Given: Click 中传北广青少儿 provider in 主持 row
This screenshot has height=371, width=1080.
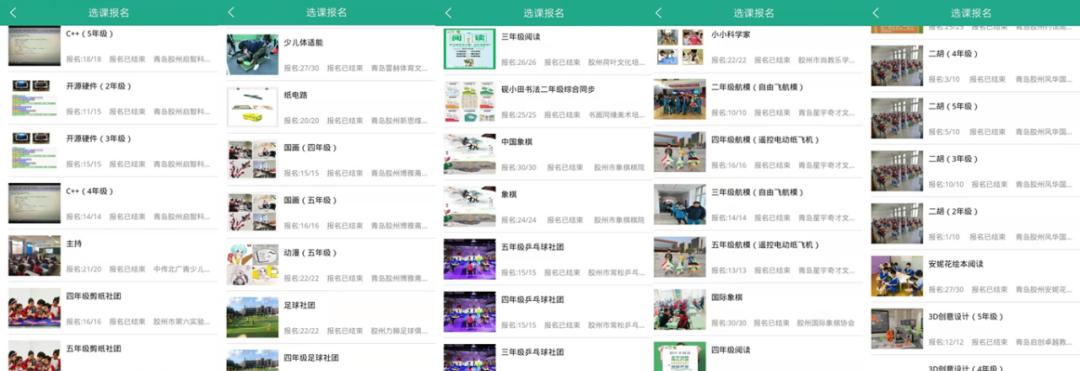Looking at the screenshot, I should click(181, 269).
